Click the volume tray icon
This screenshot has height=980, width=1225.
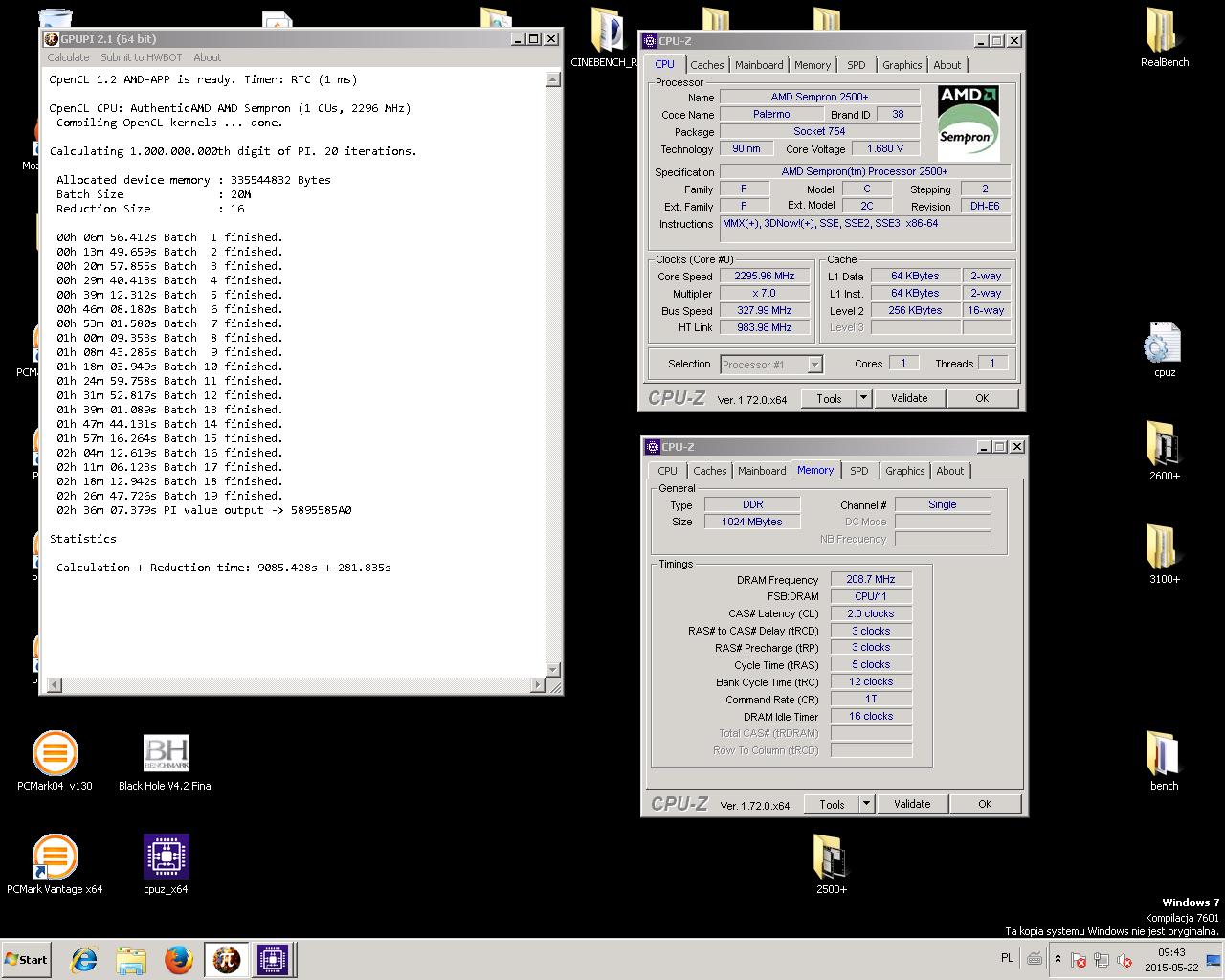pyautogui.click(x=1125, y=960)
